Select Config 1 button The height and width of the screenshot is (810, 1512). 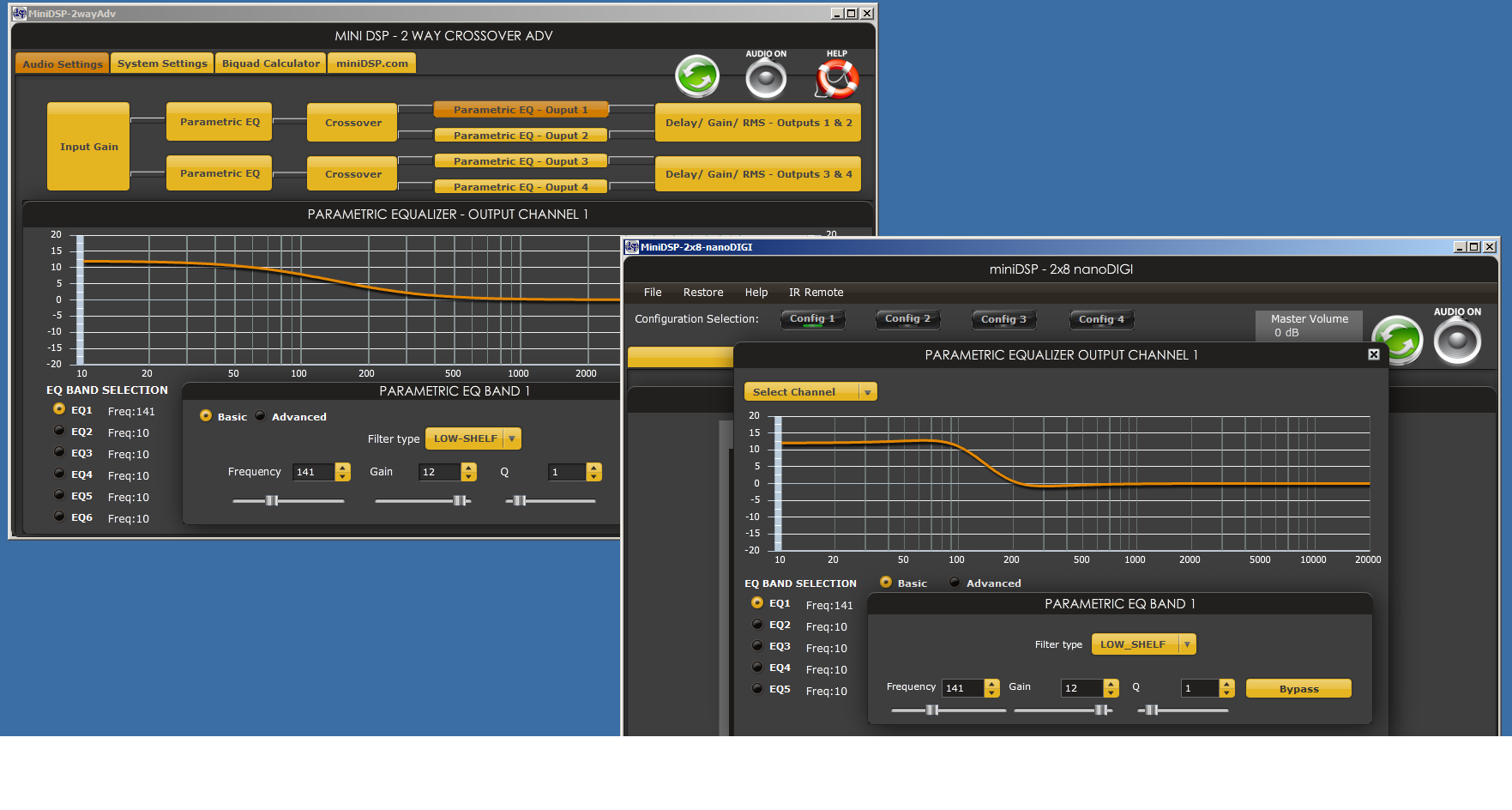[812, 319]
